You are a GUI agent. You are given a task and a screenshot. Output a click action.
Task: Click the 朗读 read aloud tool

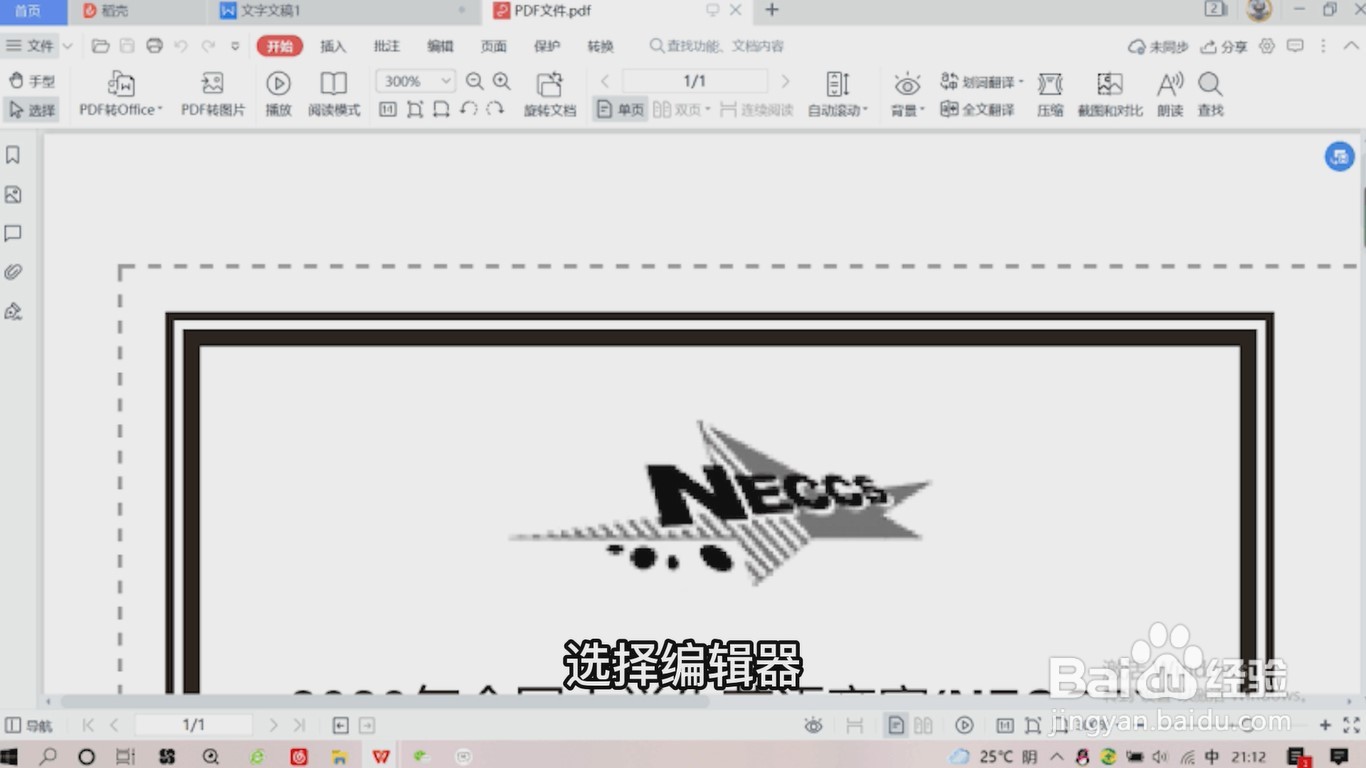click(1170, 94)
